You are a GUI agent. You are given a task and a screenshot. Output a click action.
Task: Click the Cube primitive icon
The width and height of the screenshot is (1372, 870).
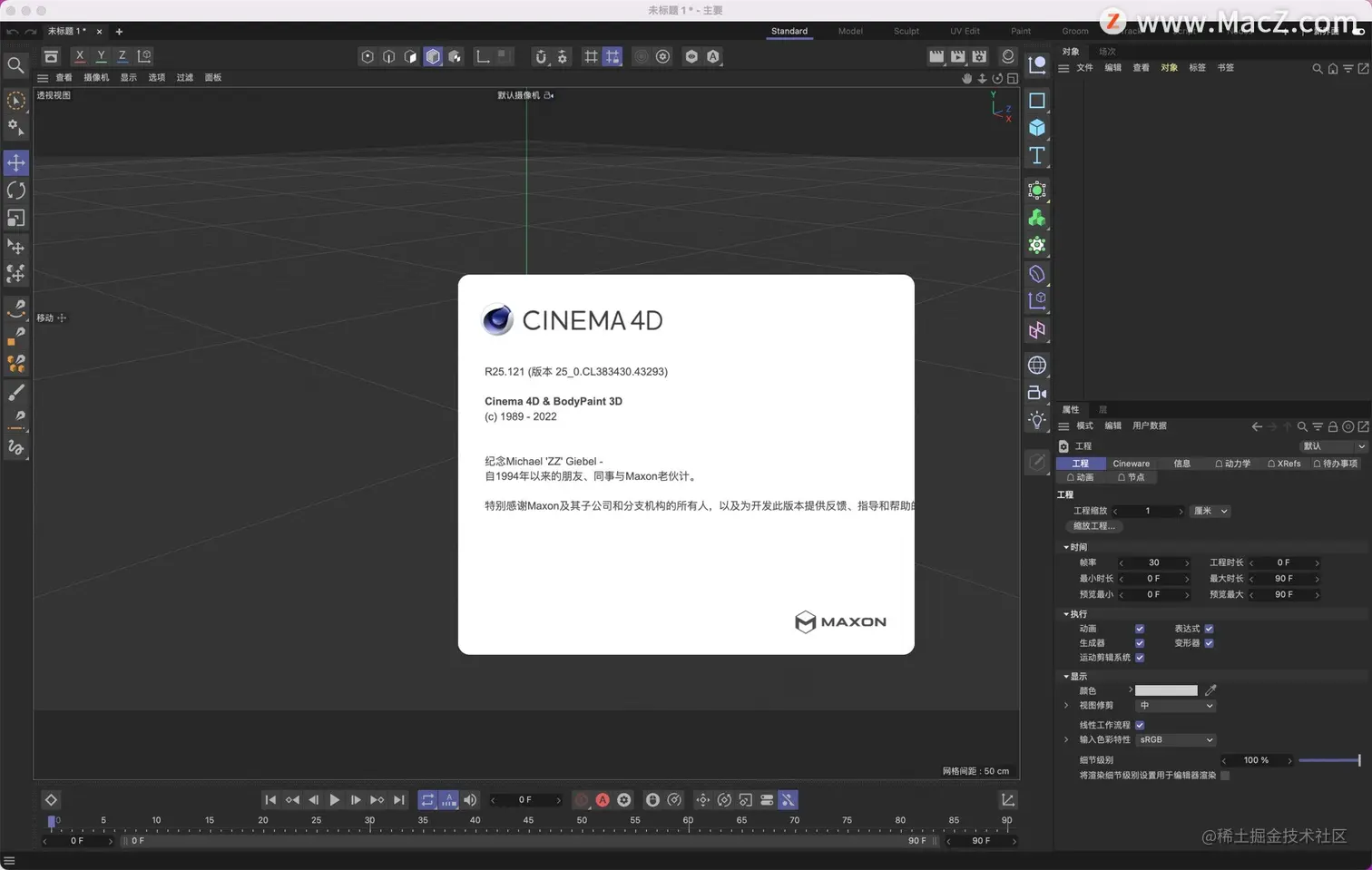[1037, 128]
